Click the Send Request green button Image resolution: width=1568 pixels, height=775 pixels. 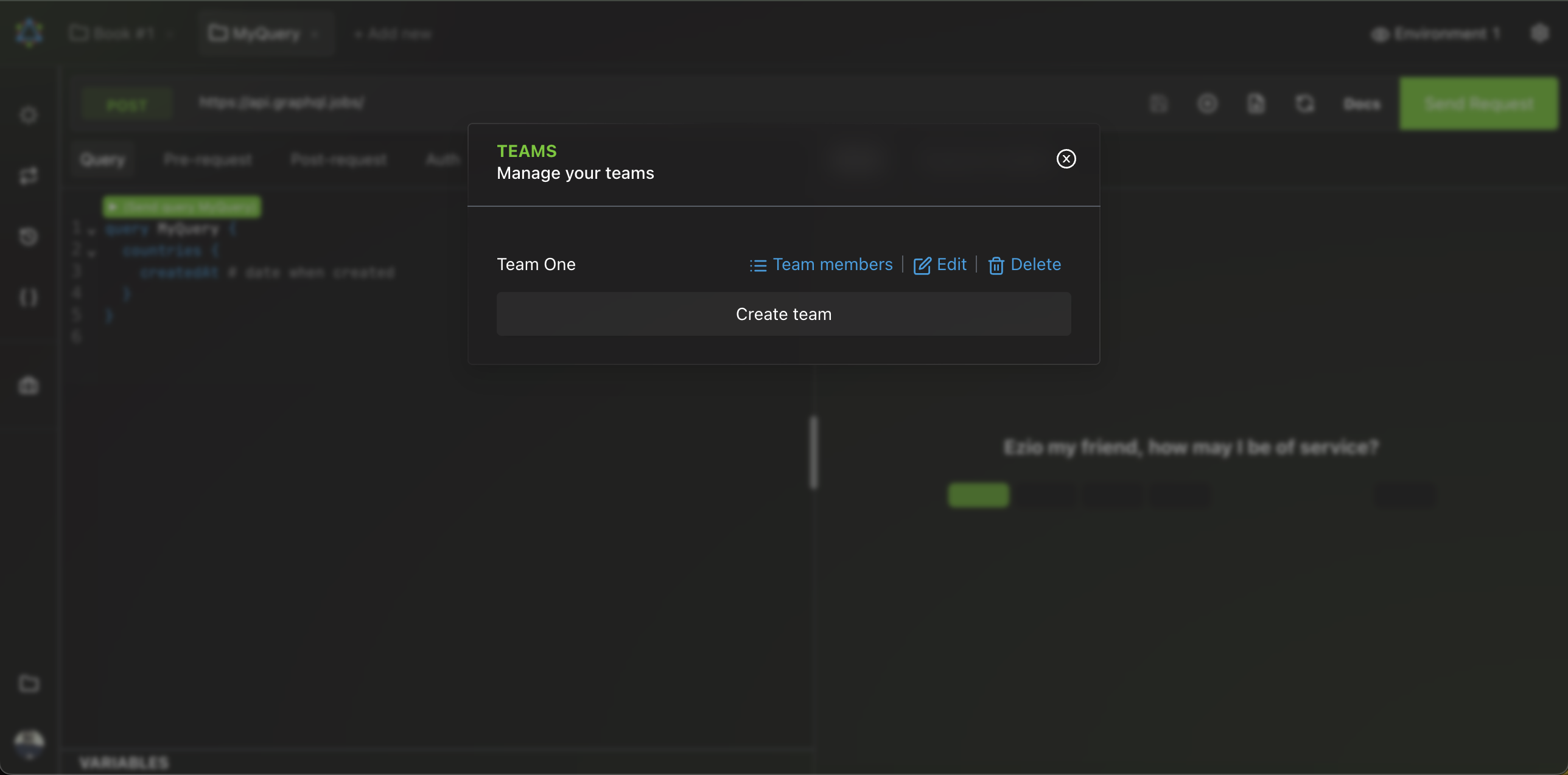point(1479,103)
